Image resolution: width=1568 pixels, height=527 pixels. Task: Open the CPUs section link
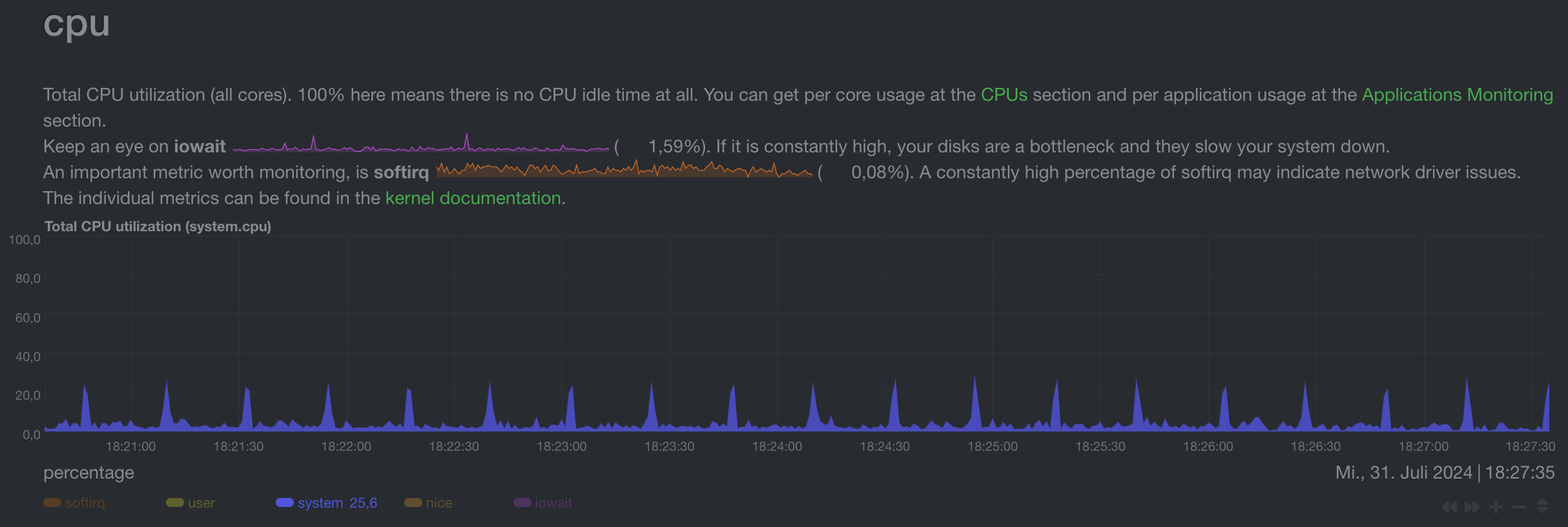click(x=1004, y=95)
